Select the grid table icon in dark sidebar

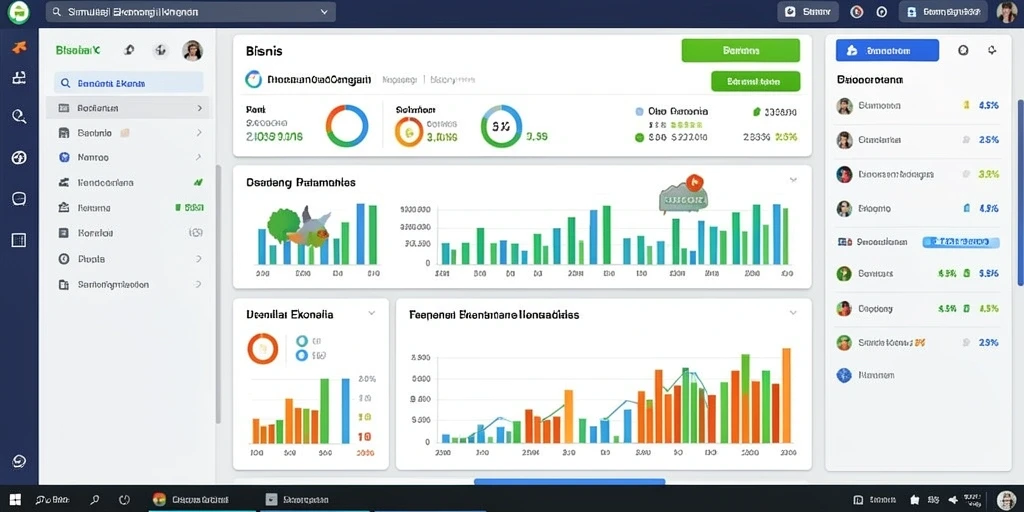[19, 240]
